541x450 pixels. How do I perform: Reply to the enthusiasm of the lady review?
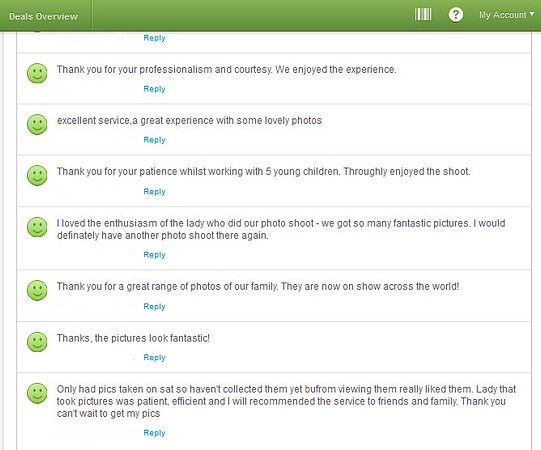(x=154, y=255)
